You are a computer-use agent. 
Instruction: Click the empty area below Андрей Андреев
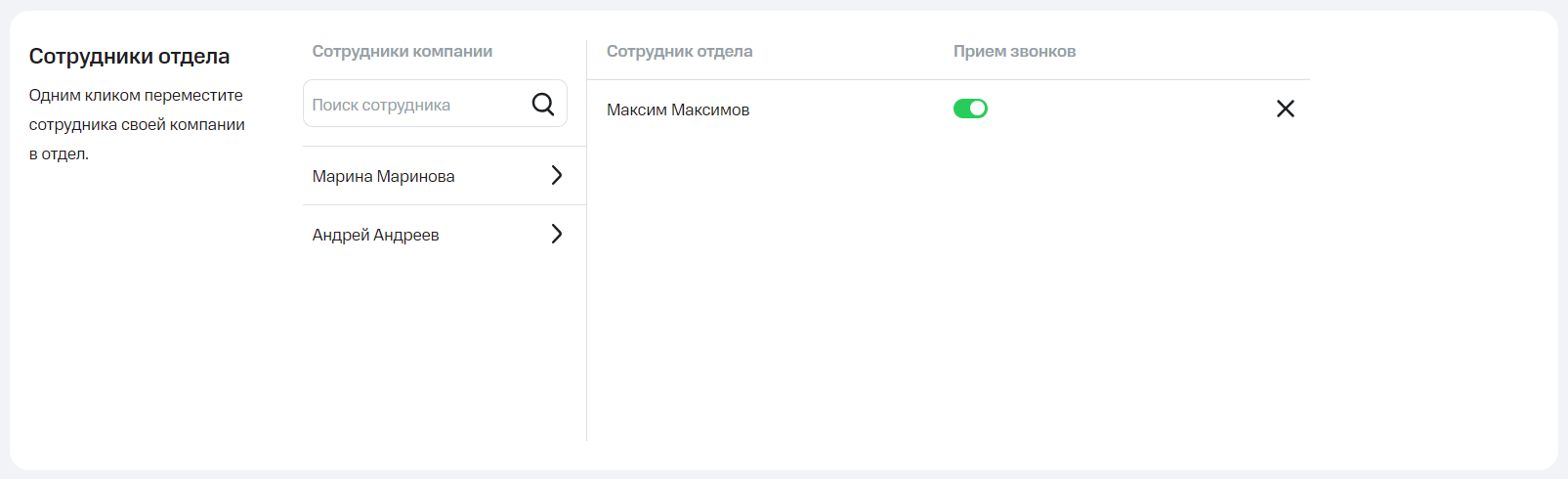pyautogui.click(x=440, y=342)
